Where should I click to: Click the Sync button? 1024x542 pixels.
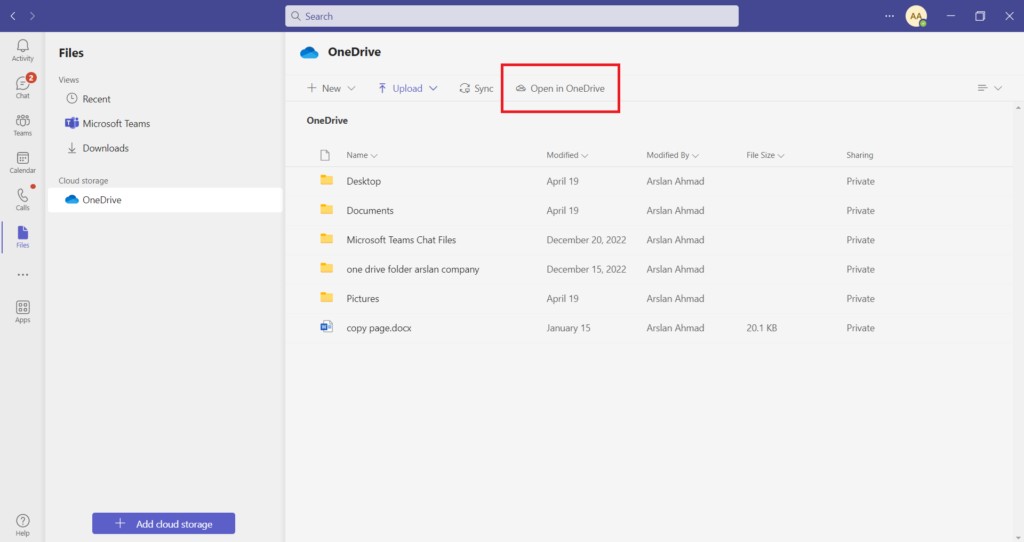(x=476, y=88)
